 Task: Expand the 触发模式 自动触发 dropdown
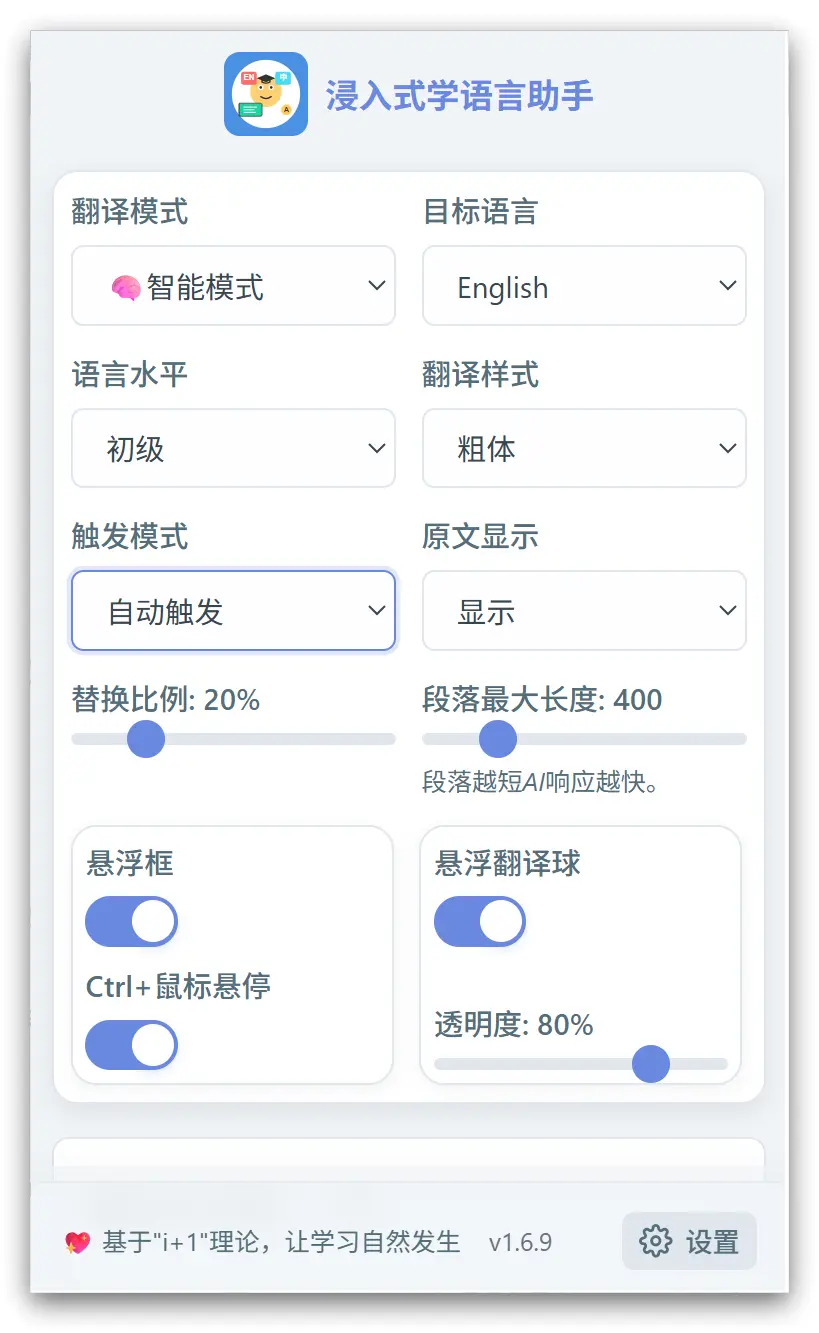pyautogui.click(x=233, y=610)
